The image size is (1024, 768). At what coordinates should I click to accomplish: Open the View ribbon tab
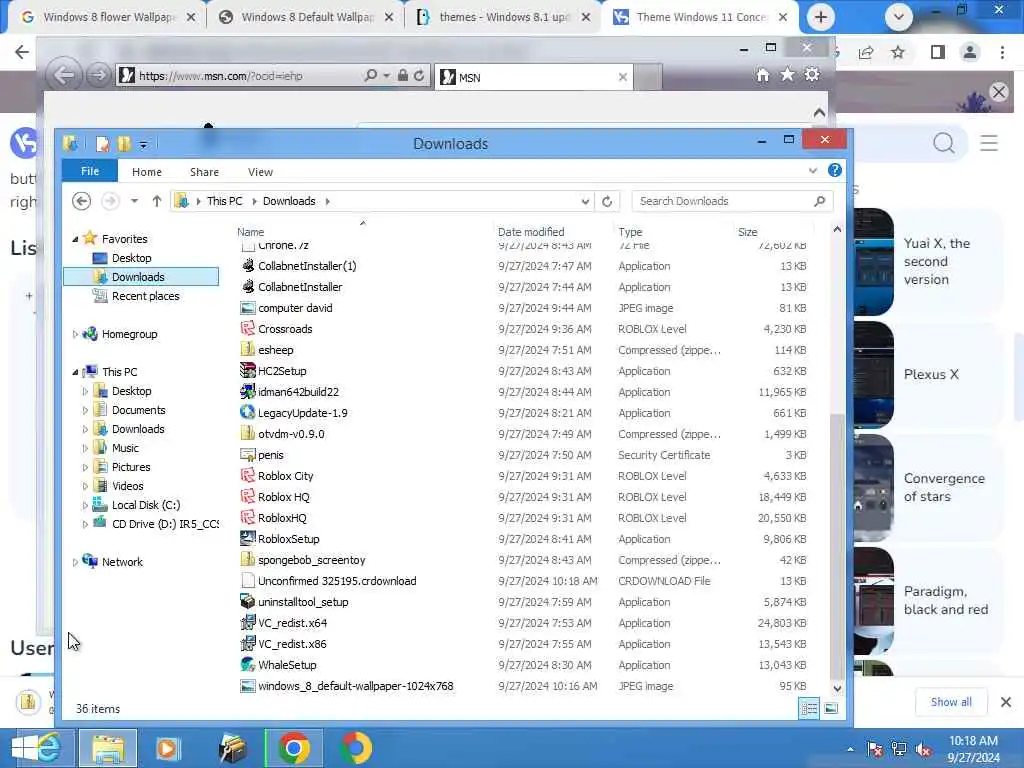click(x=260, y=172)
